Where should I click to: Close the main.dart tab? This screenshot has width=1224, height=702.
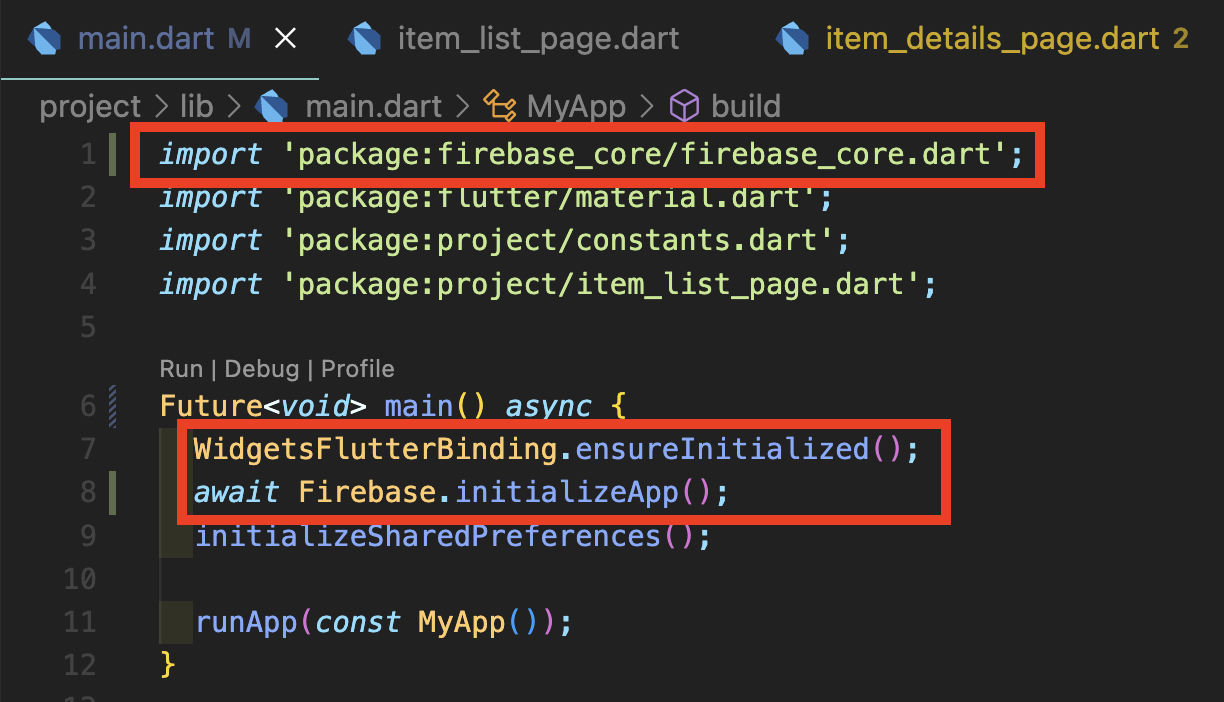[x=286, y=39]
